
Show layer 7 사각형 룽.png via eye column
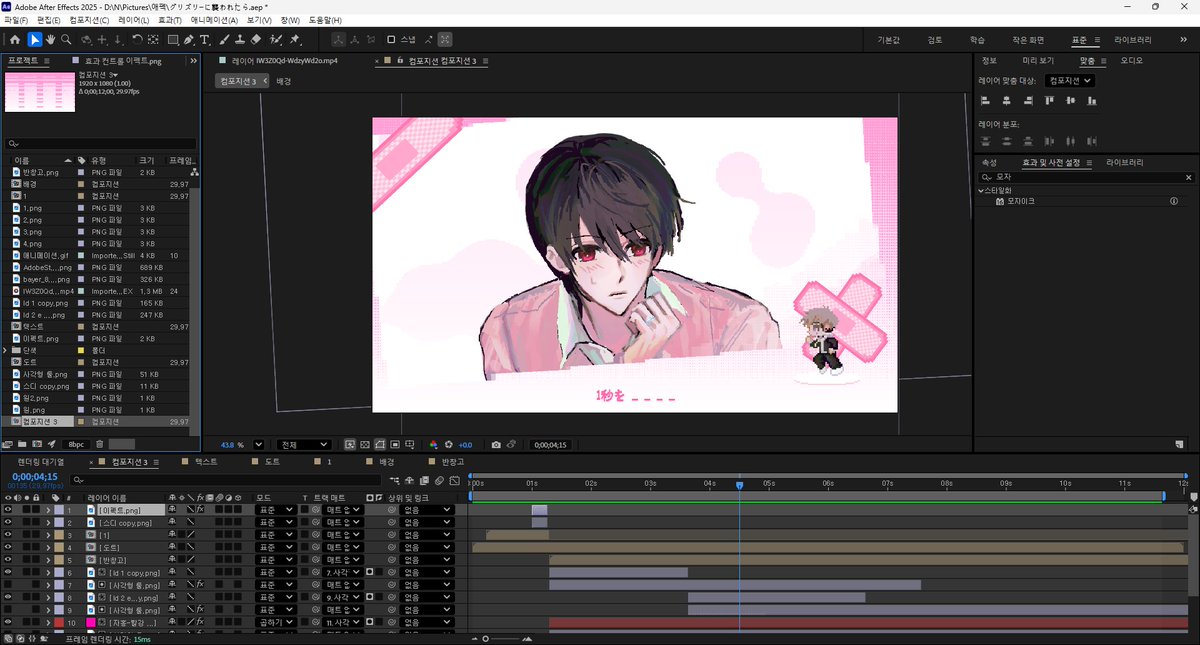tap(8, 585)
